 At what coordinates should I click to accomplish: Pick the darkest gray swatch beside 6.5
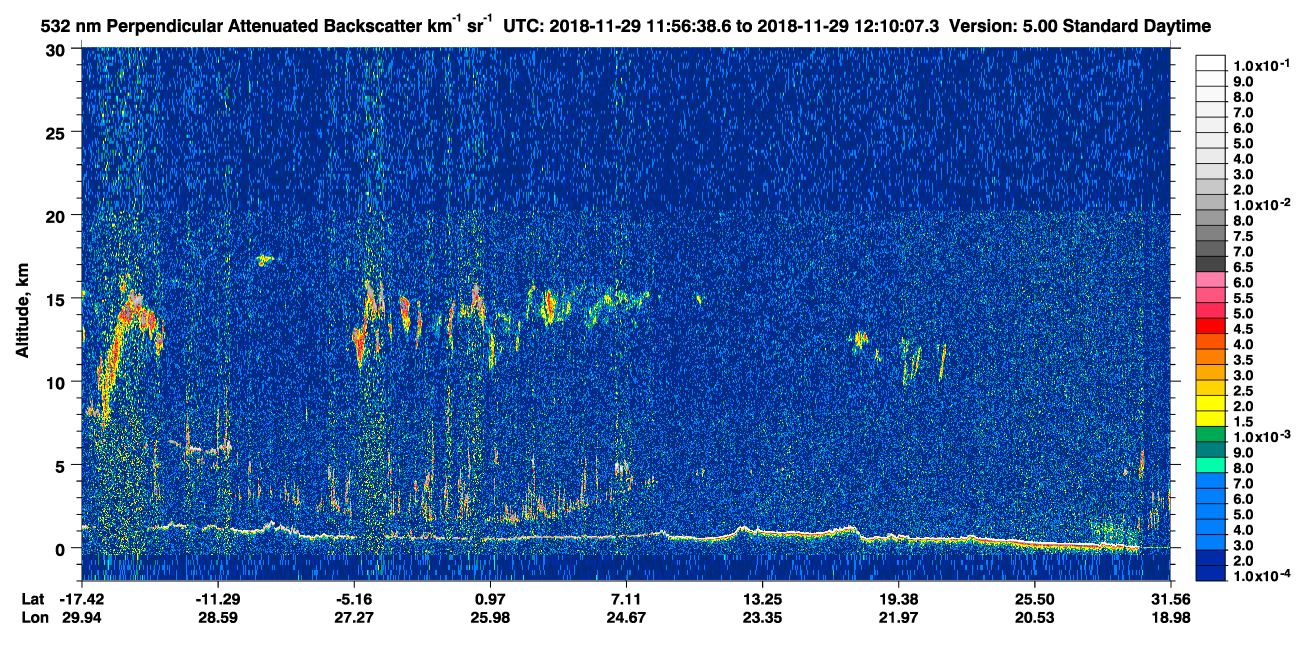(x=1211, y=264)
